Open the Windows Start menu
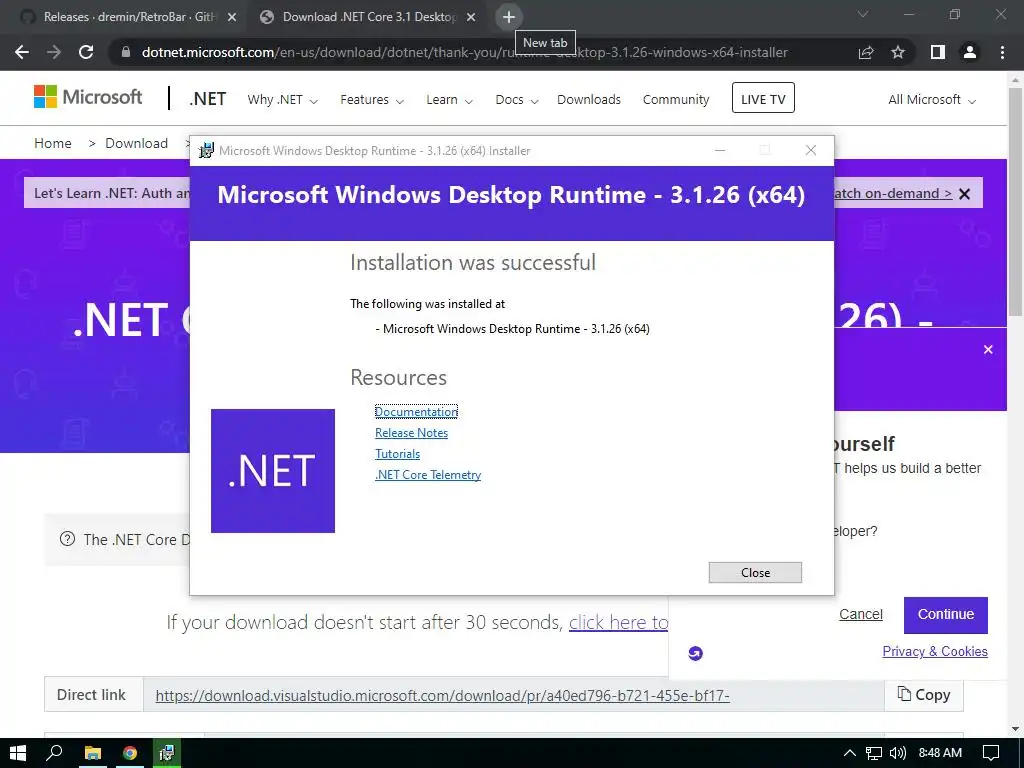The height and width of the screenshot is (768, 1024). pyautogui.click(x=18, y=753)
